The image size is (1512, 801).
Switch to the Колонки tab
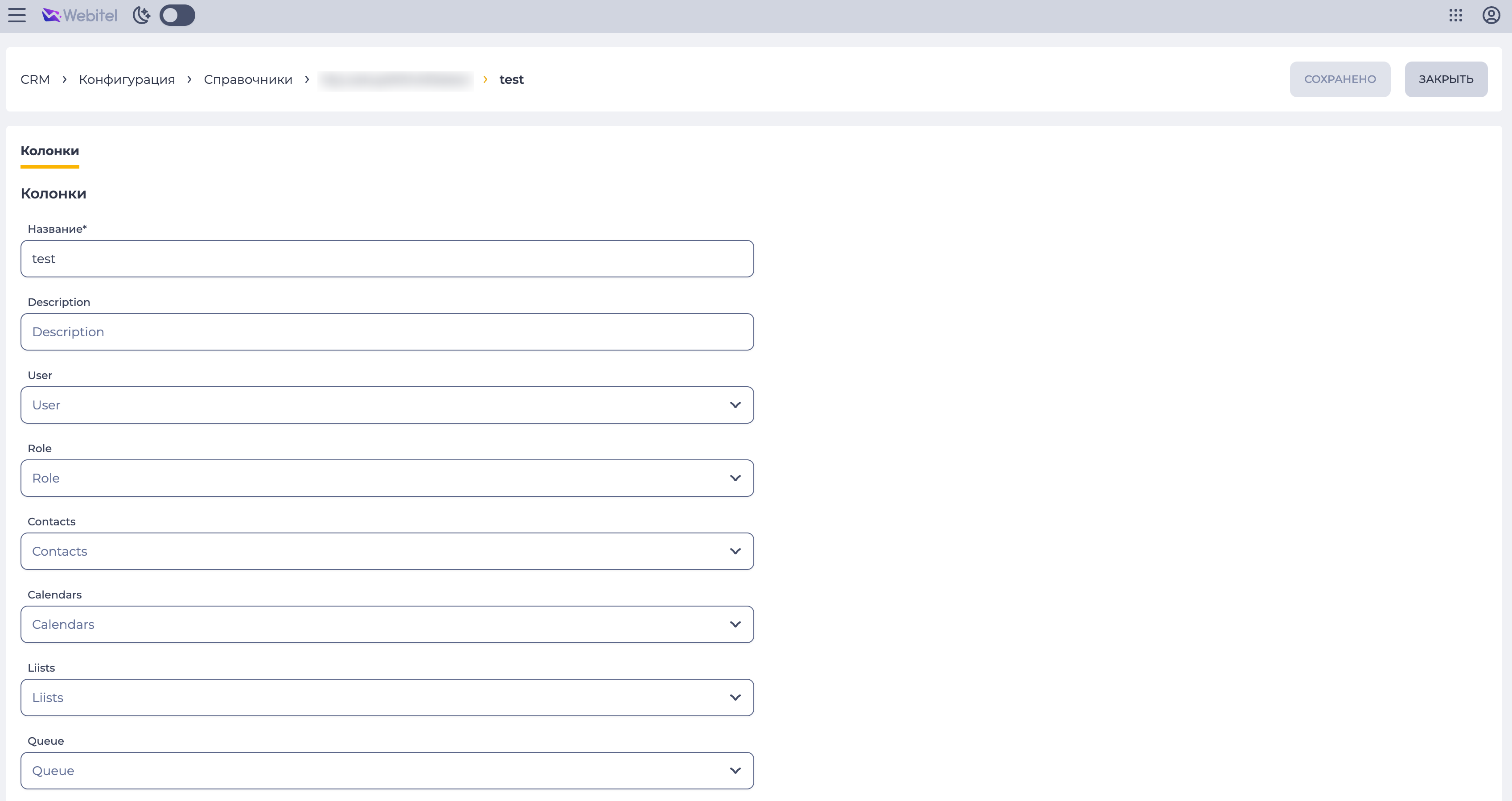click(x=50, y=151)
